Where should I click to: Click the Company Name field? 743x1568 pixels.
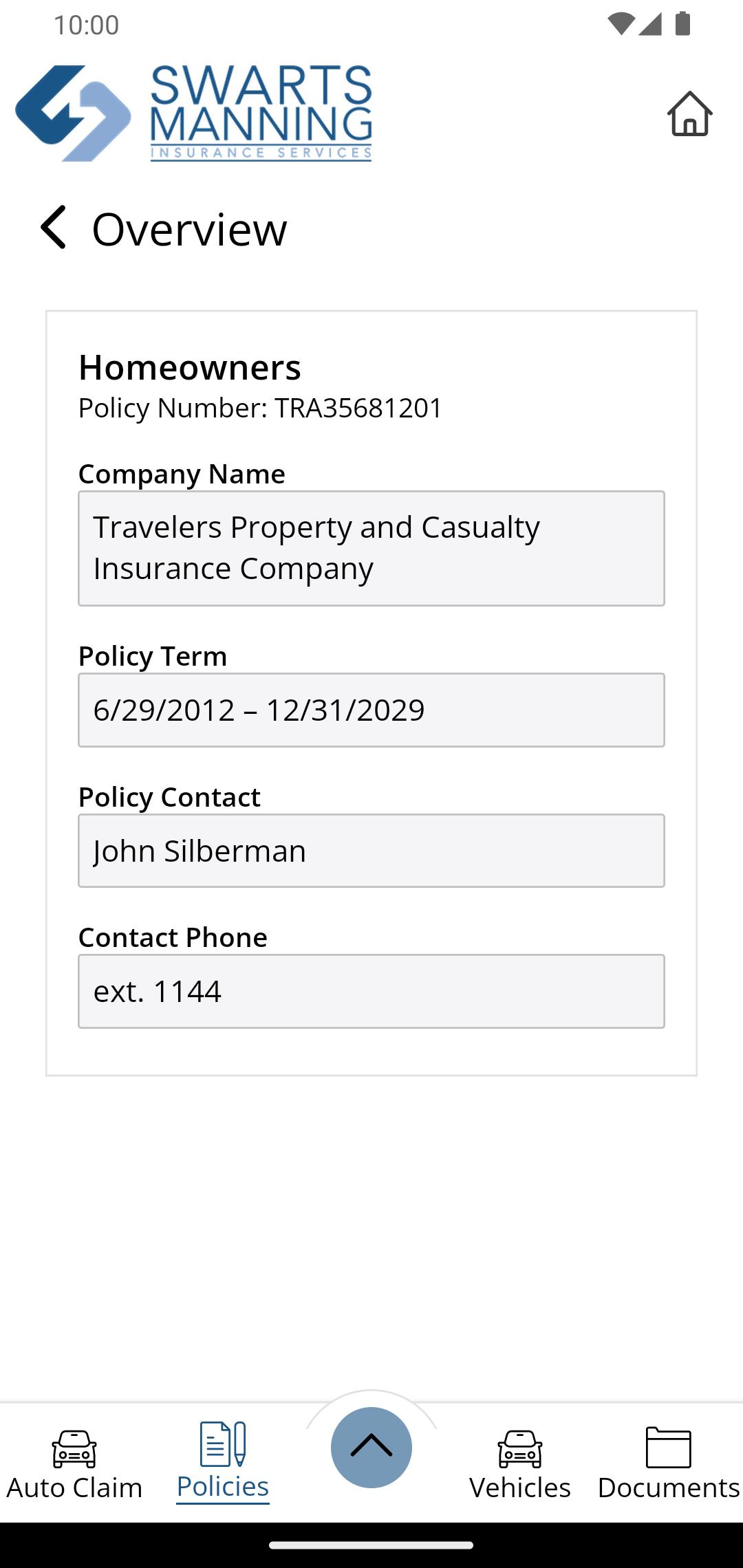[371, 548]
